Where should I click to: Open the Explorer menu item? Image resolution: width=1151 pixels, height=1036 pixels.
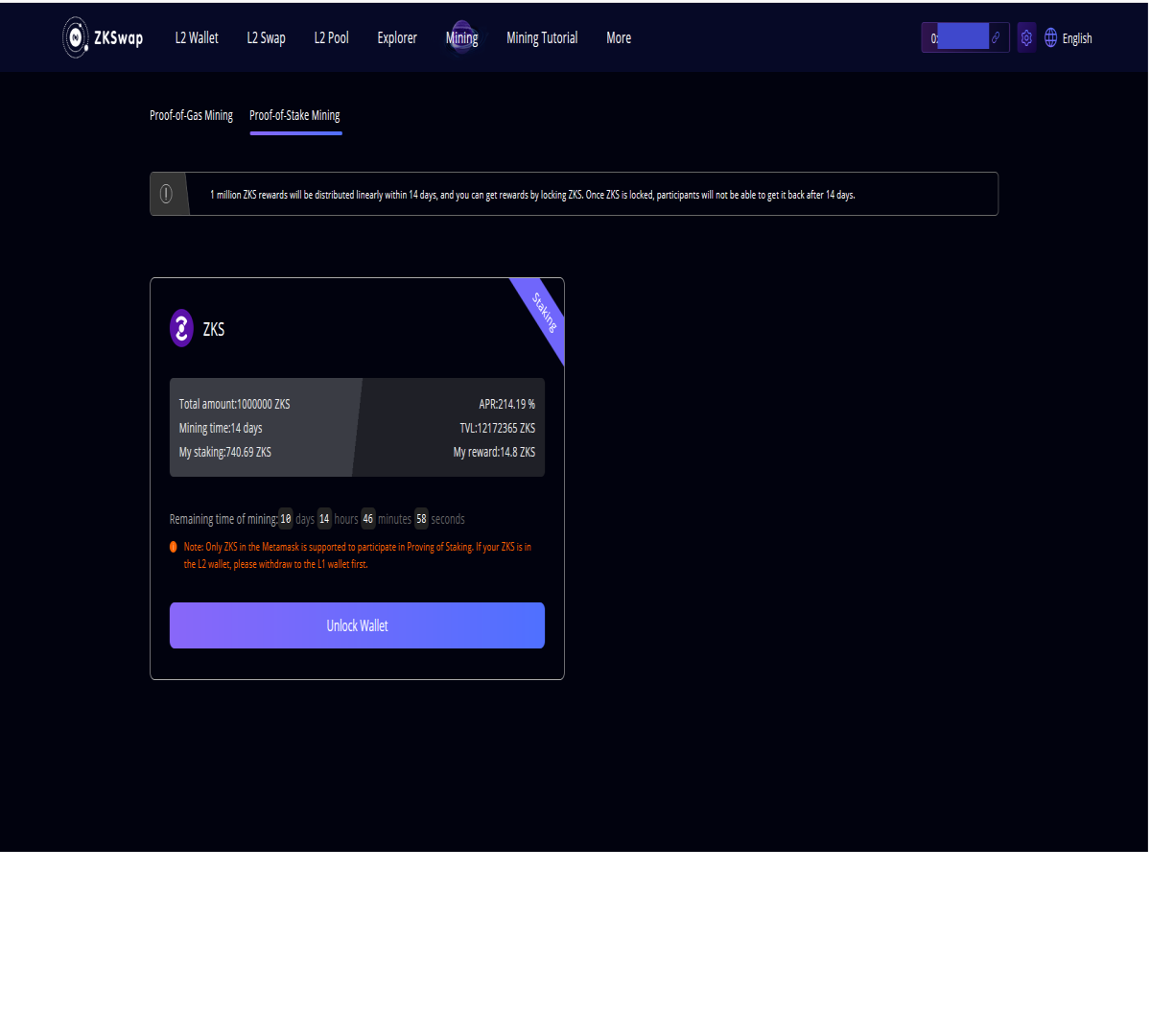click(x=397, y=37)
